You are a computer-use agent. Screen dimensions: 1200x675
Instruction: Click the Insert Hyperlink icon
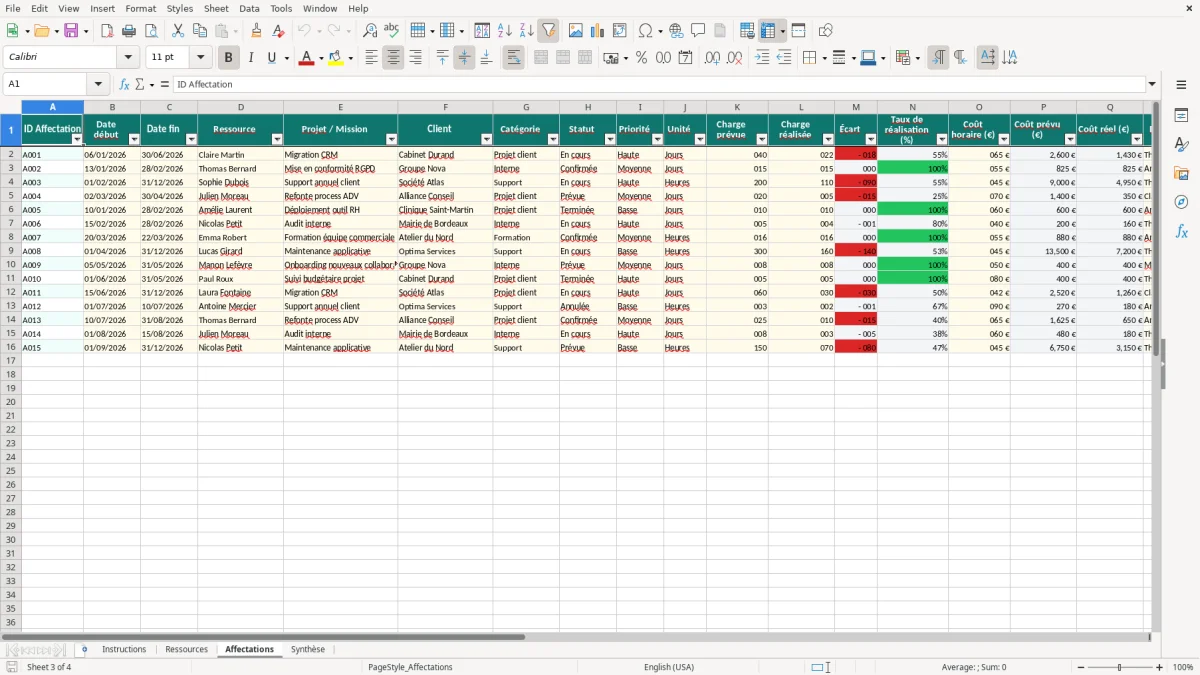(x=676, y=31)
